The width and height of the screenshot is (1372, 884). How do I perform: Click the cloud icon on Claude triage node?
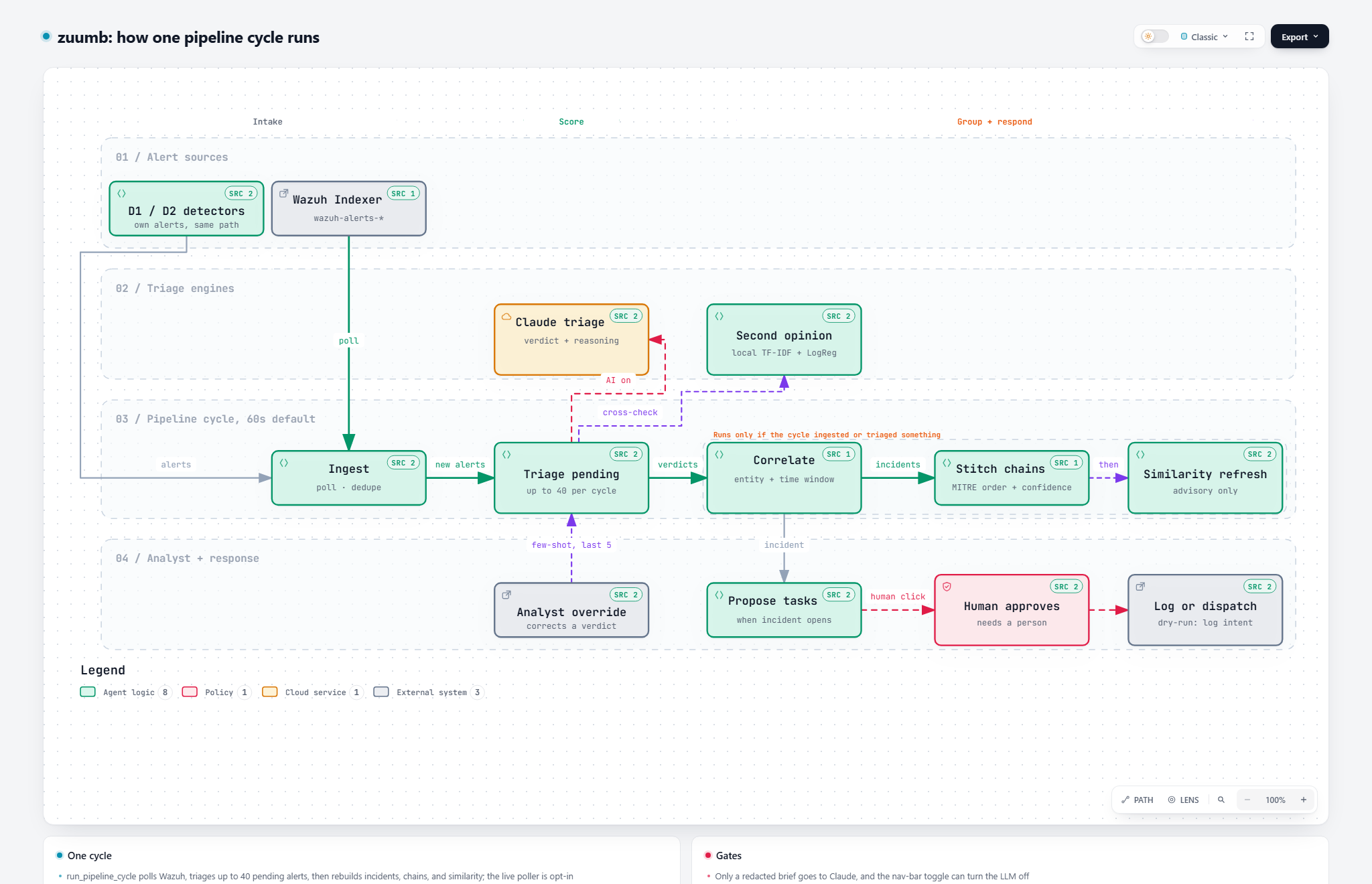pos(506,317)
